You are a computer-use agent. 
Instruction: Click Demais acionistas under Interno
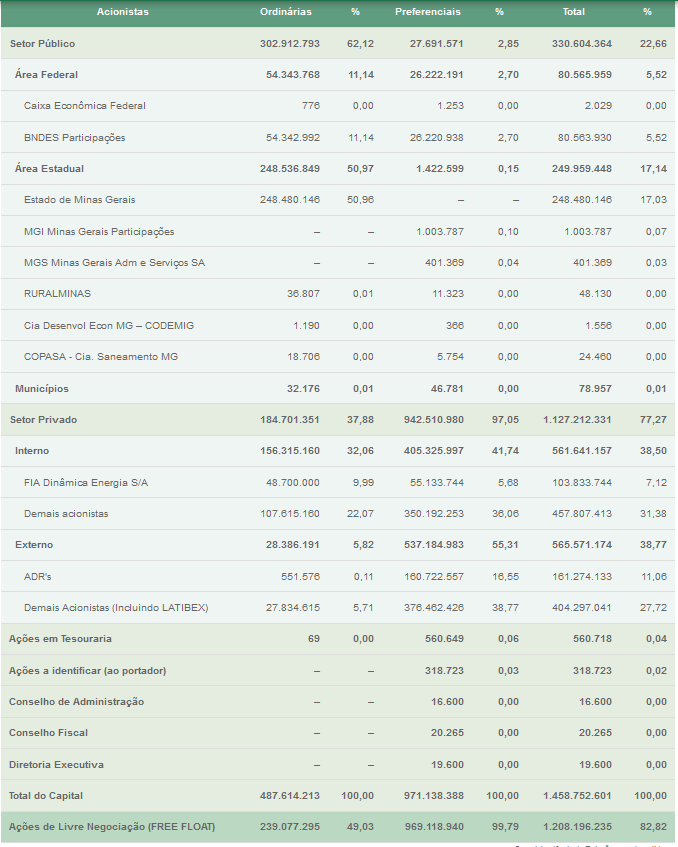pos(66,514)
